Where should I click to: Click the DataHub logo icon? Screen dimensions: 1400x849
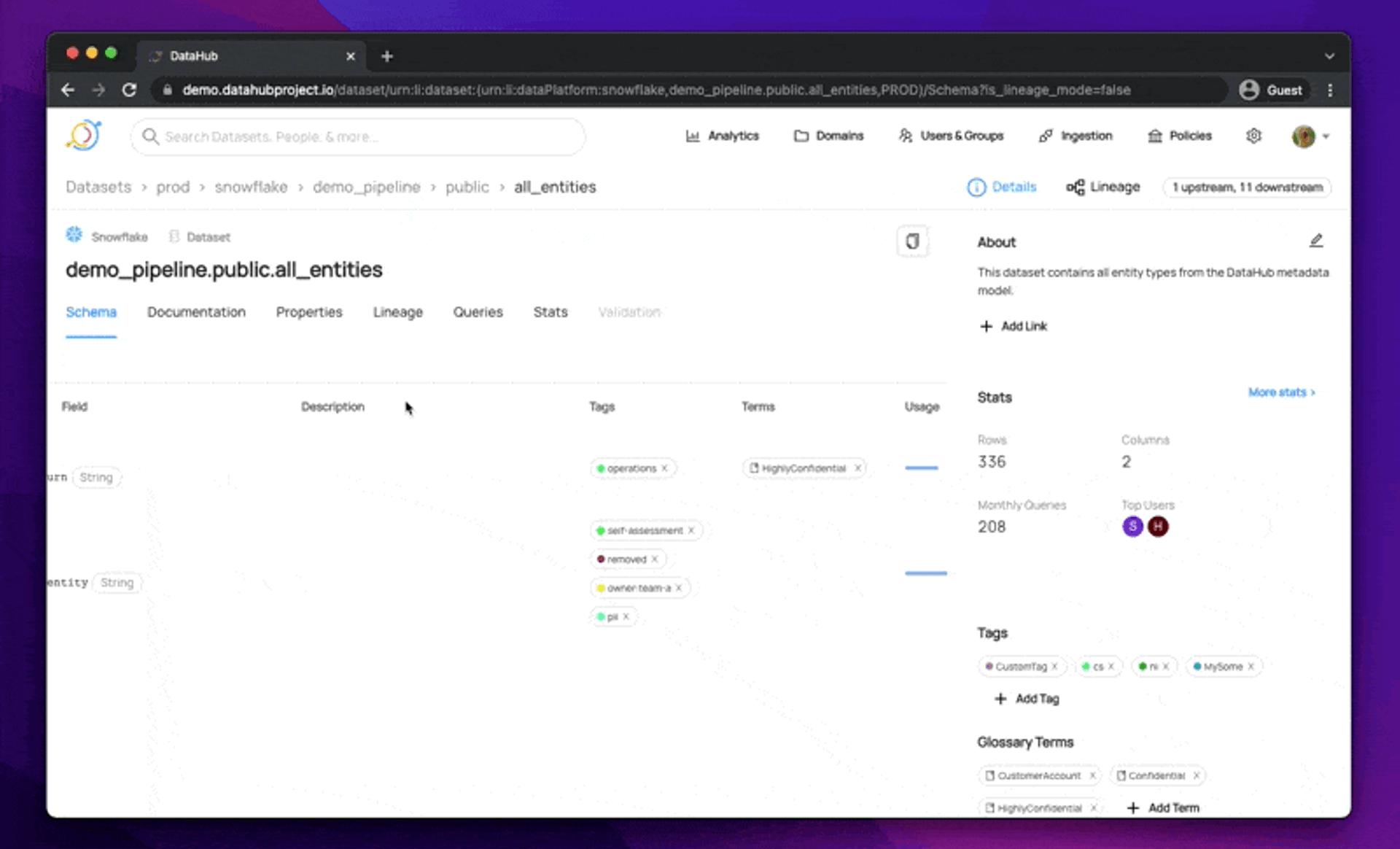[x=84, y=136]
